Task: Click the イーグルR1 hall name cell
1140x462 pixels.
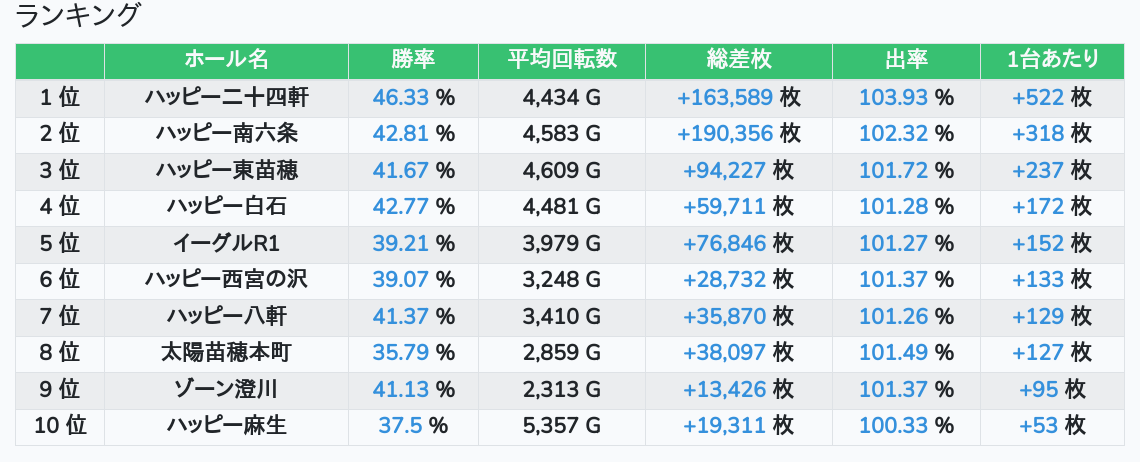Action: click(x=226, y=243)
